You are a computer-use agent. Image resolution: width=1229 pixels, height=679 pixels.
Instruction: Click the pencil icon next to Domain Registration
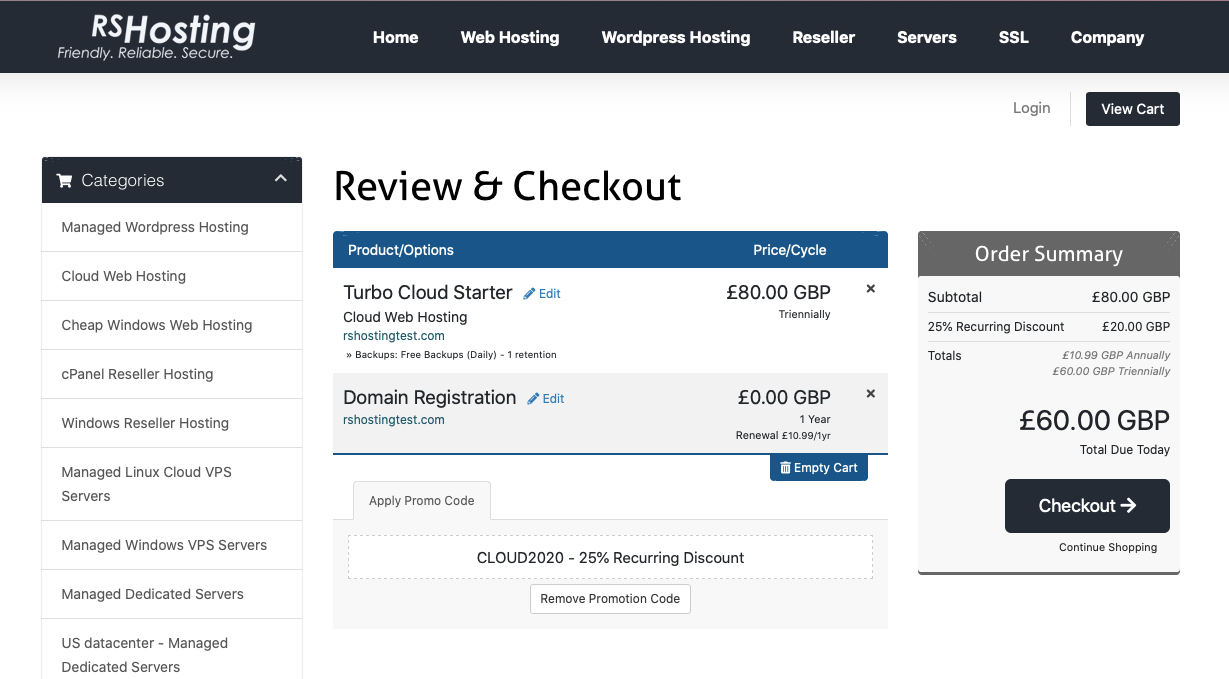(534, 398)
